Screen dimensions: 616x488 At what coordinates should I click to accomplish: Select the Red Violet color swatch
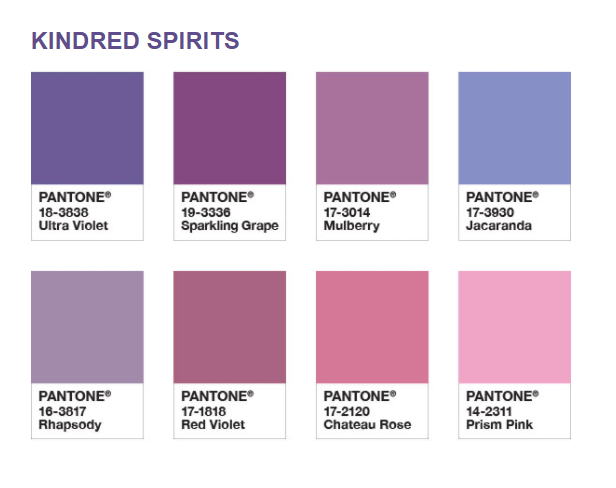pos(230,327)
